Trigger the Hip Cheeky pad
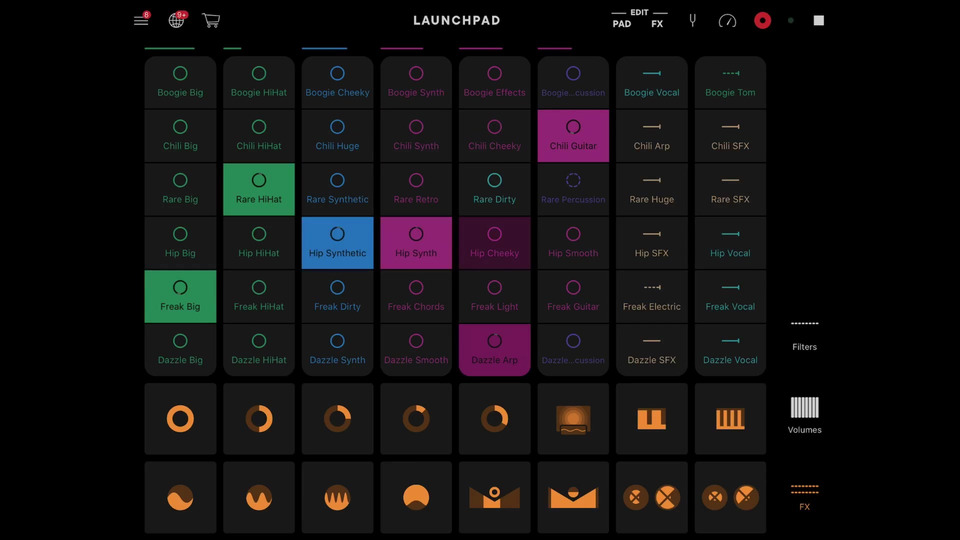Screen dimensions: 960x540 pos(494,243)
